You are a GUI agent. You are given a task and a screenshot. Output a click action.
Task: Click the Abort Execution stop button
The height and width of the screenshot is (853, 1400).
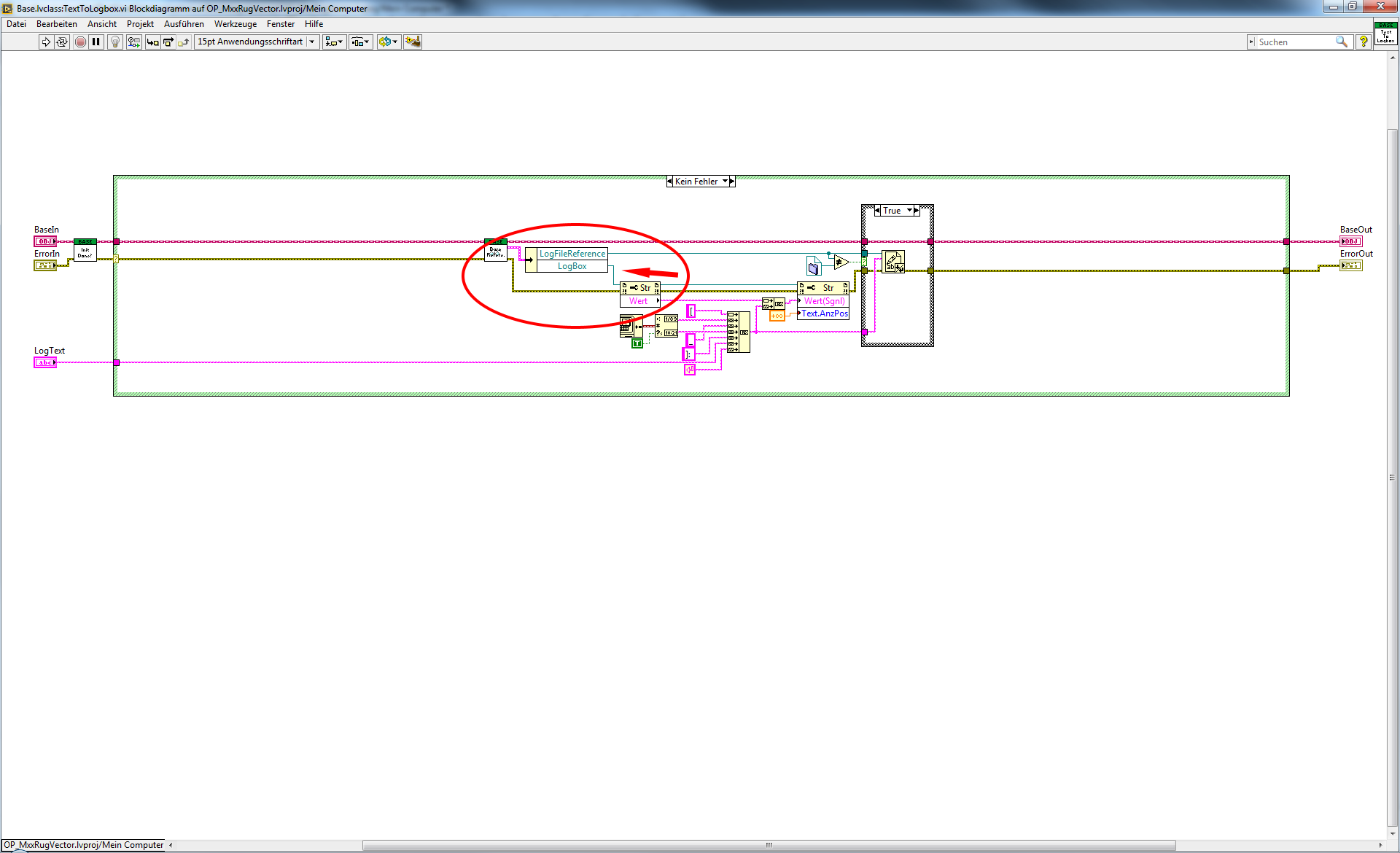pos(81,42)
